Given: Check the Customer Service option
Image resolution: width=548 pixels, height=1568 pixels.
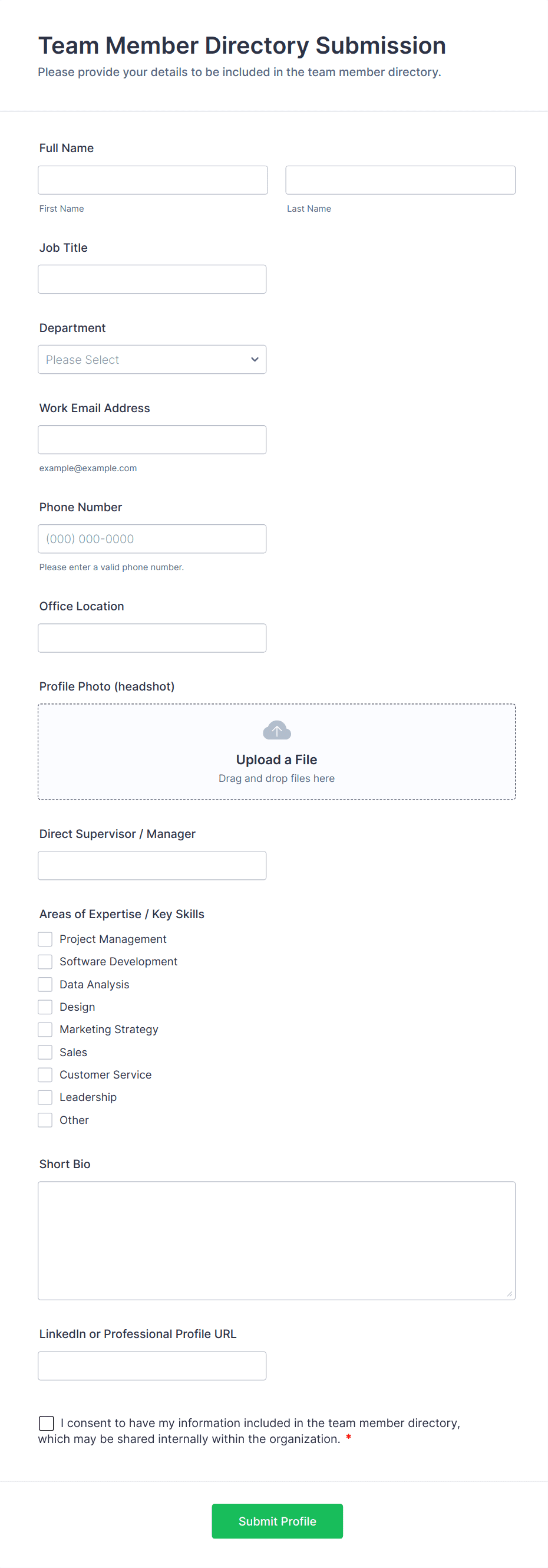Looking at the screenshot, I should (x=44, y=1074).
